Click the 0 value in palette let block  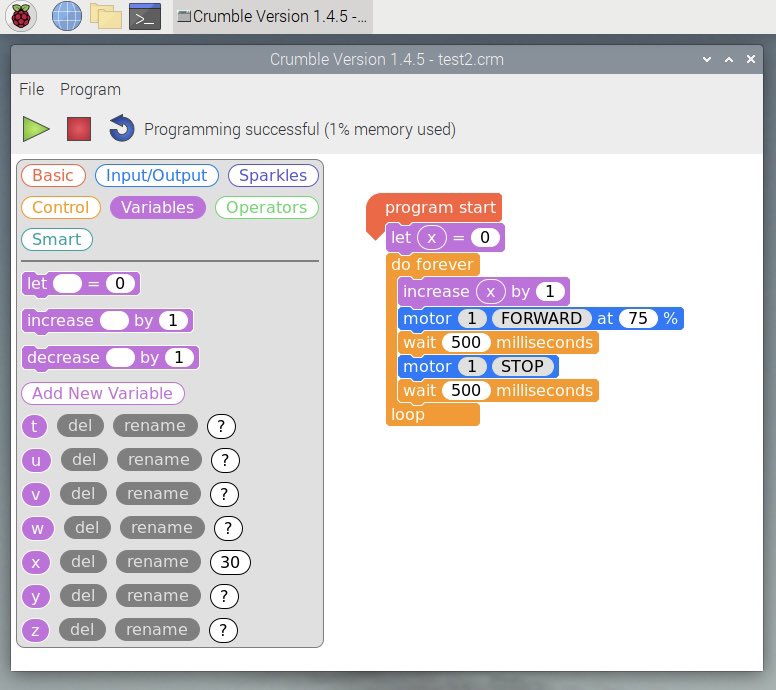[120, 284]
